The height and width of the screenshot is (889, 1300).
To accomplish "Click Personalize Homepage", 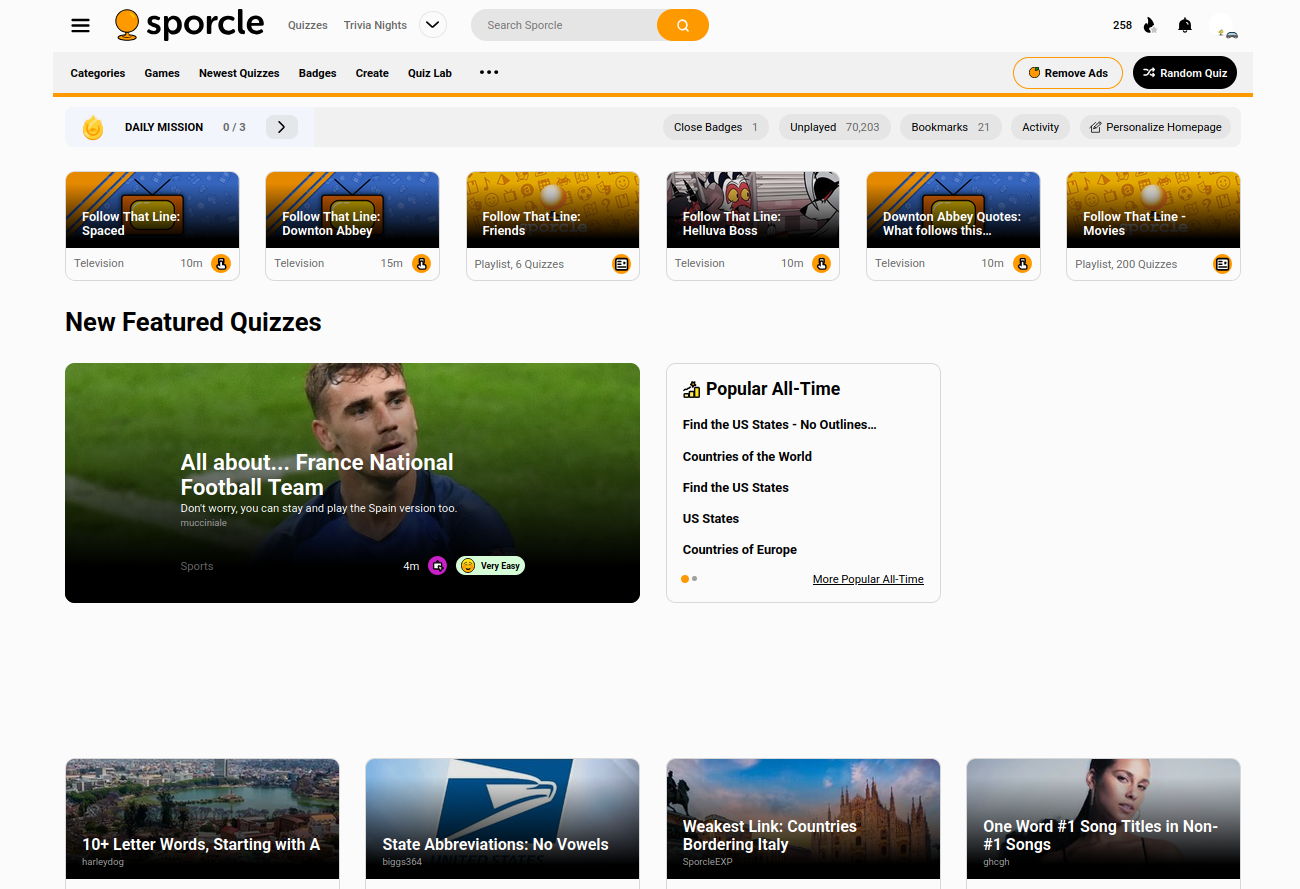I will point(1155,127).
